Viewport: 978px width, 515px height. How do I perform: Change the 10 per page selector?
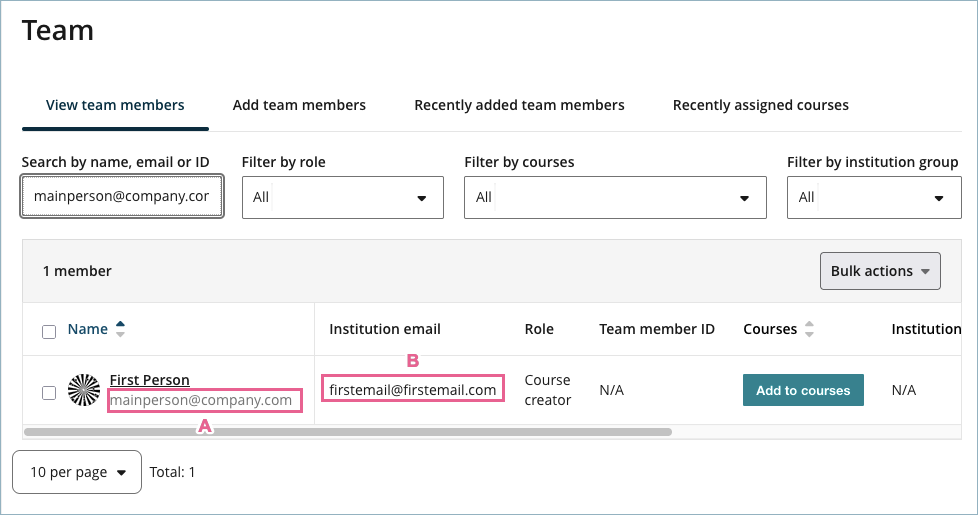tap(77, 472)
